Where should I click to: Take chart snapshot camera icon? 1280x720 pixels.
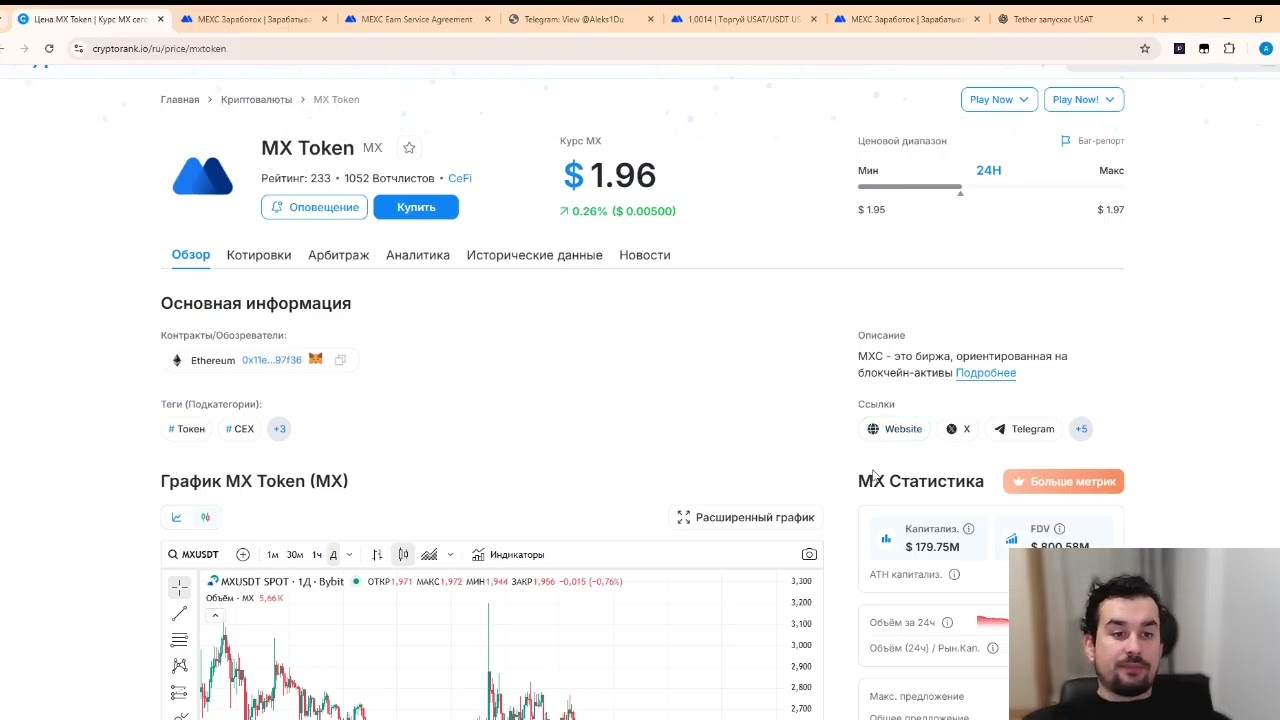809,554
